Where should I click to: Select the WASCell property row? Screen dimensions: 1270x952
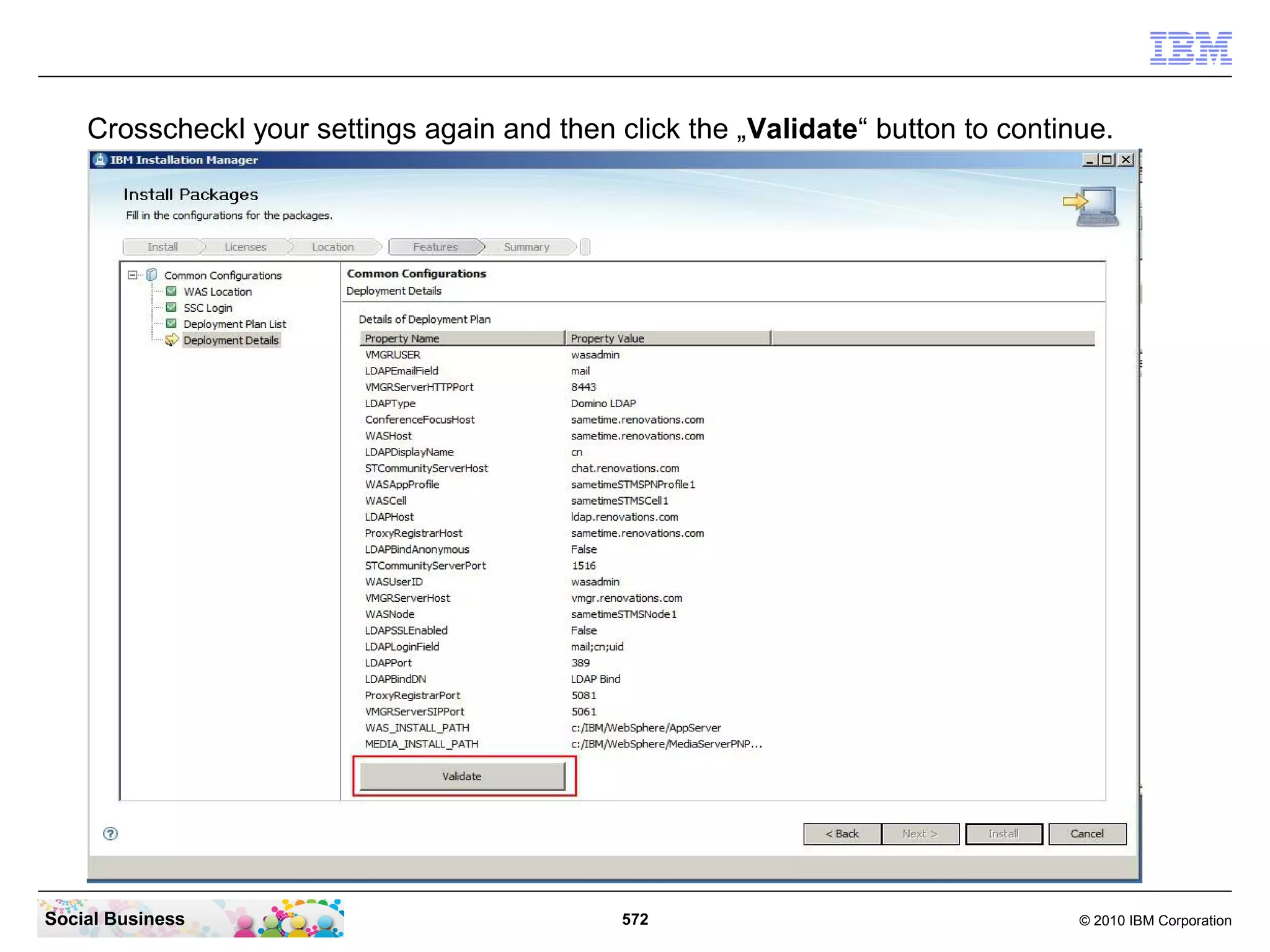coord(727,500)
